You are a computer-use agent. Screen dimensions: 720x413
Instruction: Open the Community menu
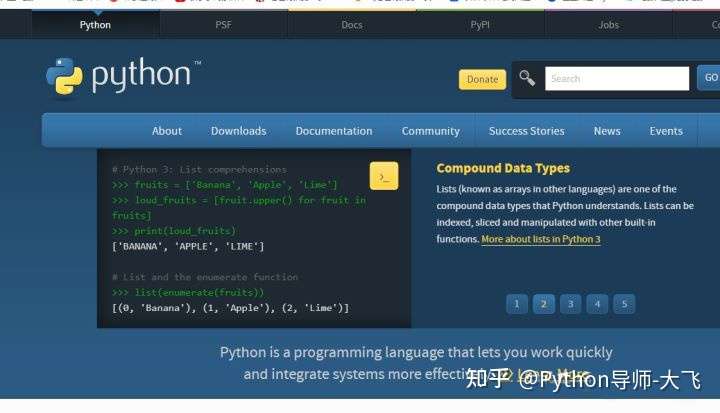430,131
